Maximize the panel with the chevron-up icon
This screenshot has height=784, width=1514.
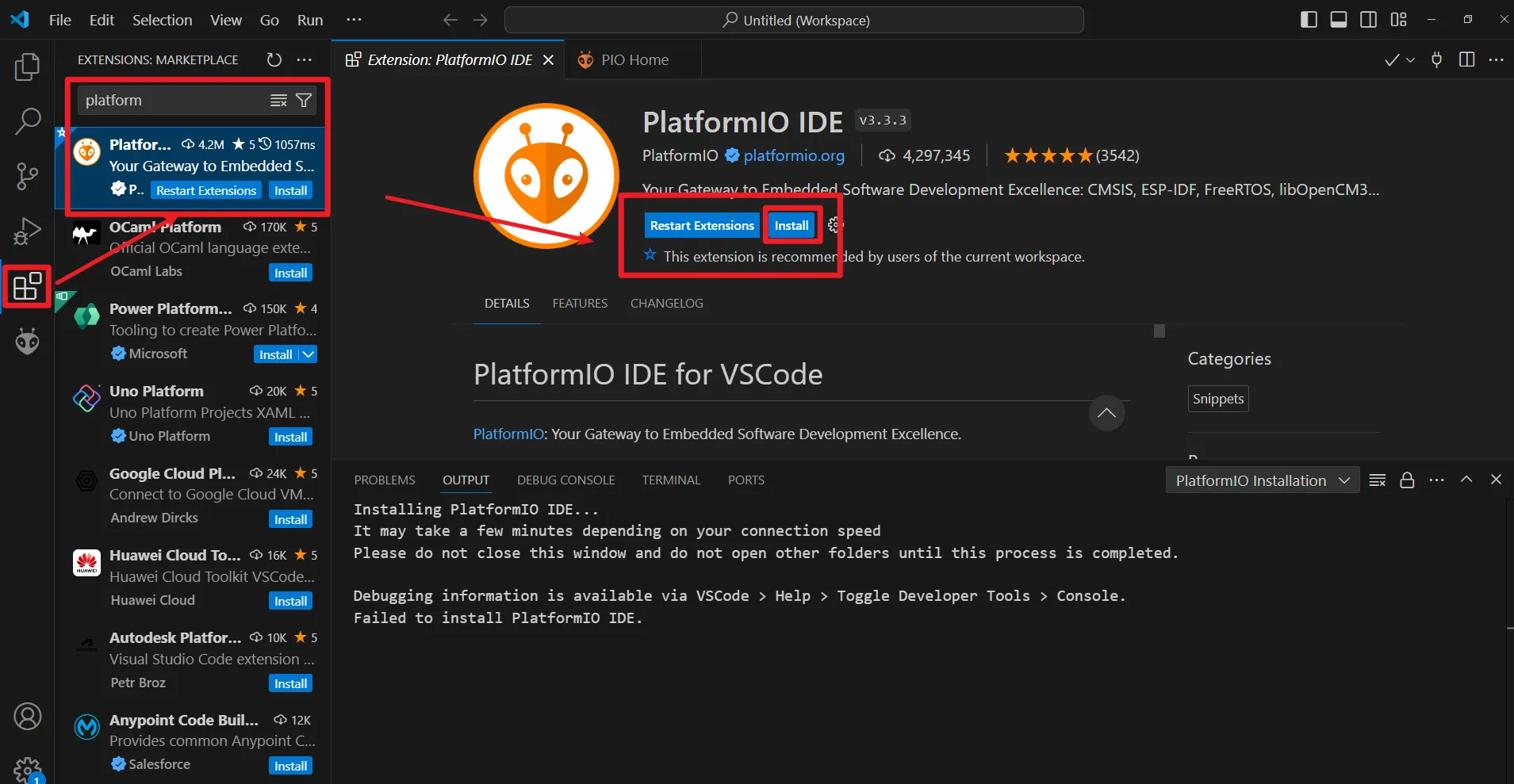tap(1466, 480)
